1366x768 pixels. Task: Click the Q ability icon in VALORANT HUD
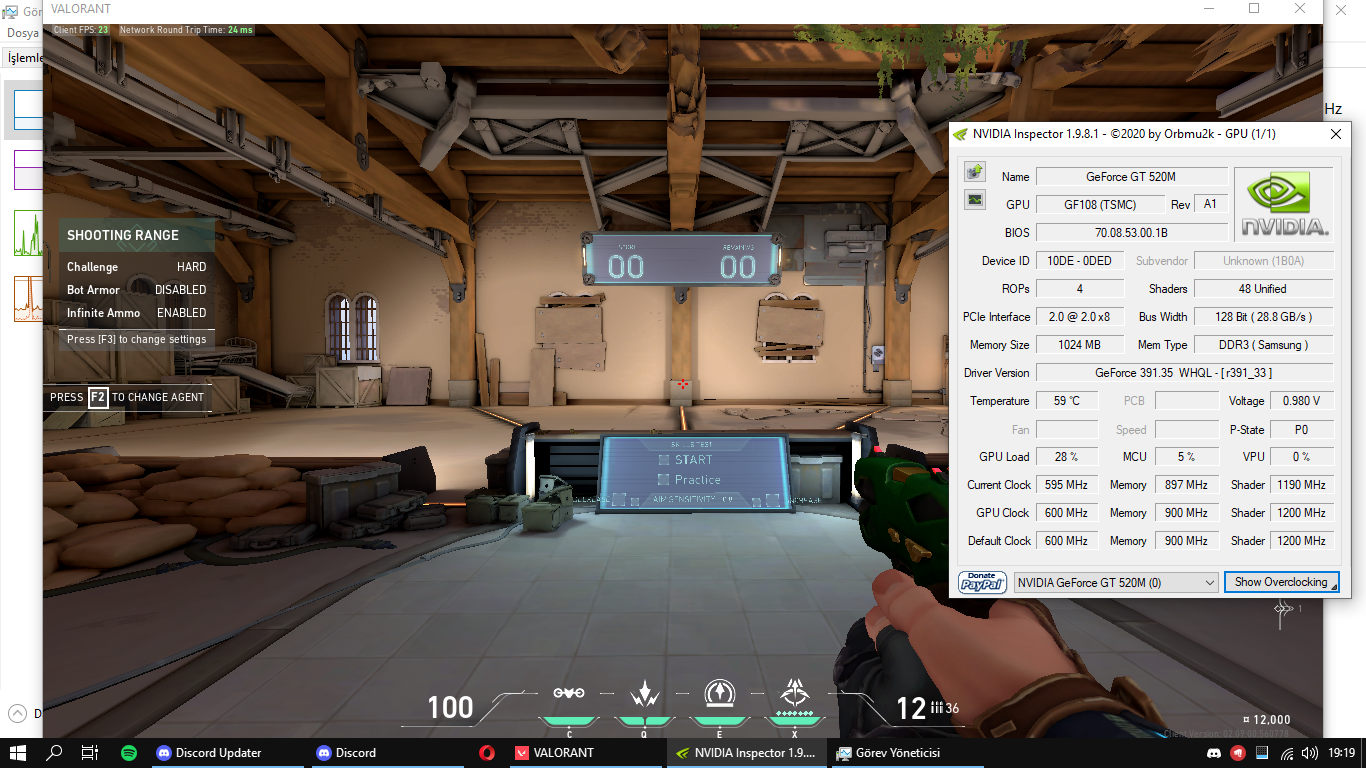644,692
